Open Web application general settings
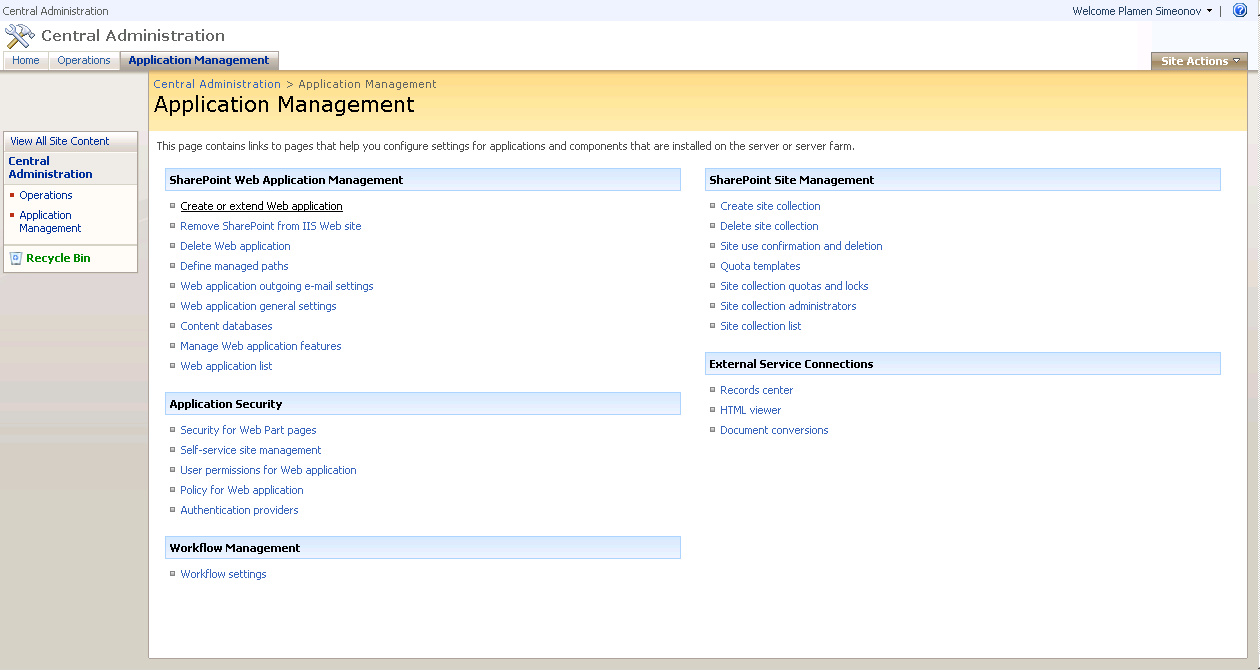The width and height of the screenshot is (1260, 670). tap(258, 306)
